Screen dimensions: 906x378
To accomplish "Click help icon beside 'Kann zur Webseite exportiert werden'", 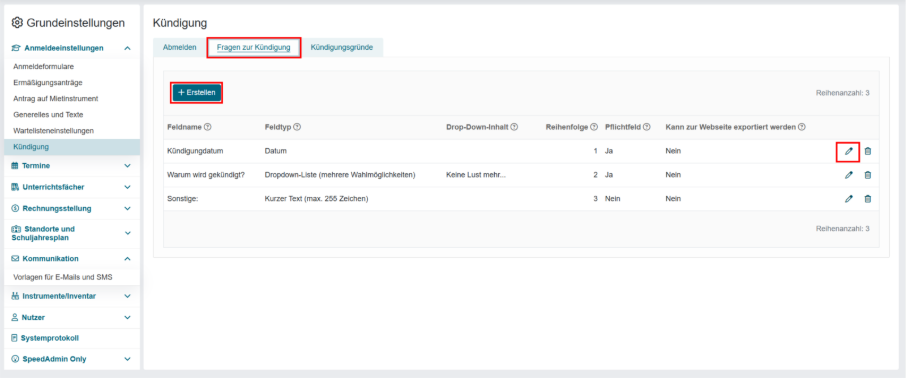I will point(802,127).
